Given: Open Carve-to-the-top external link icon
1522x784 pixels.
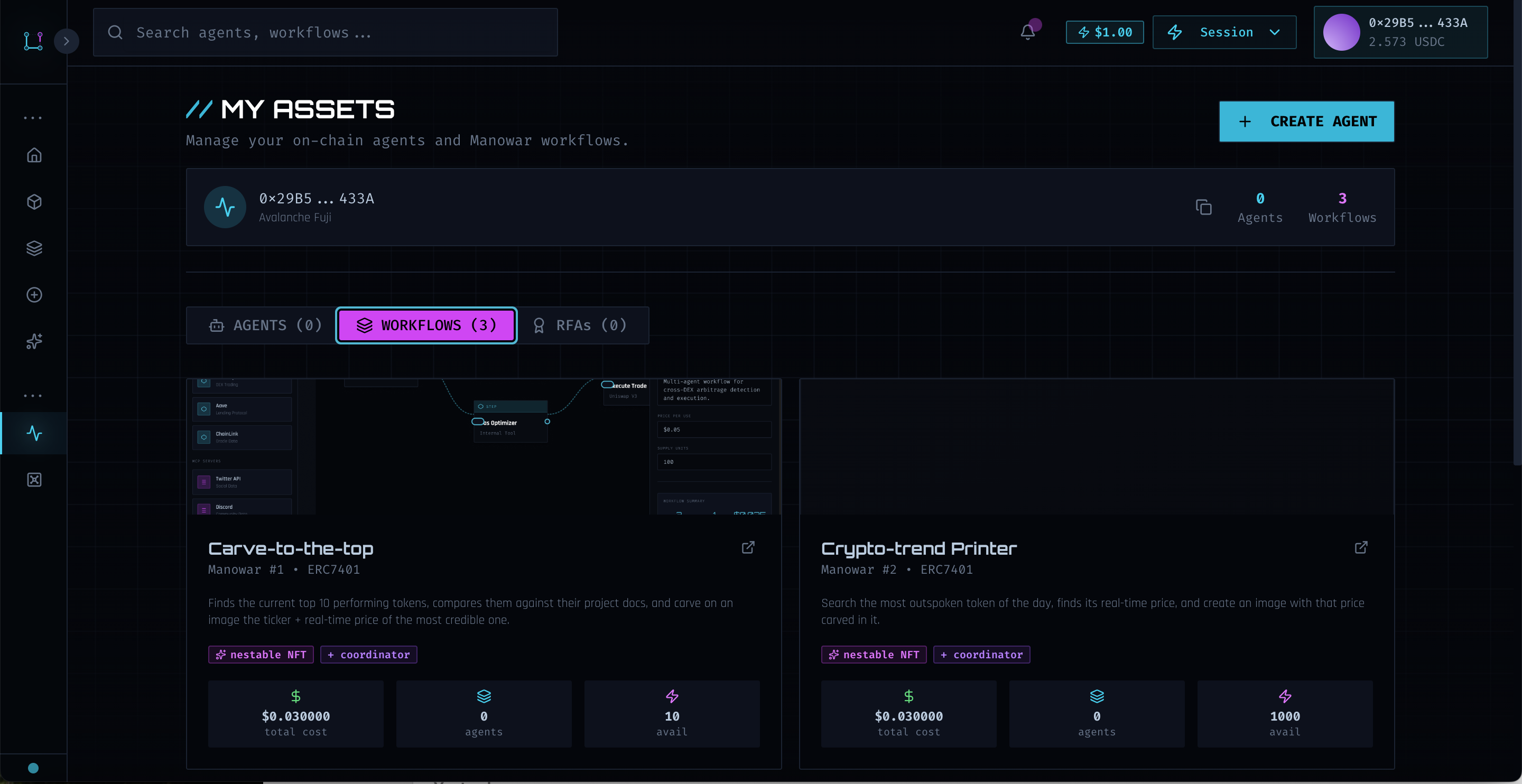Looking at the screenshot, I should pyautogui.click(x=748, y=548).
